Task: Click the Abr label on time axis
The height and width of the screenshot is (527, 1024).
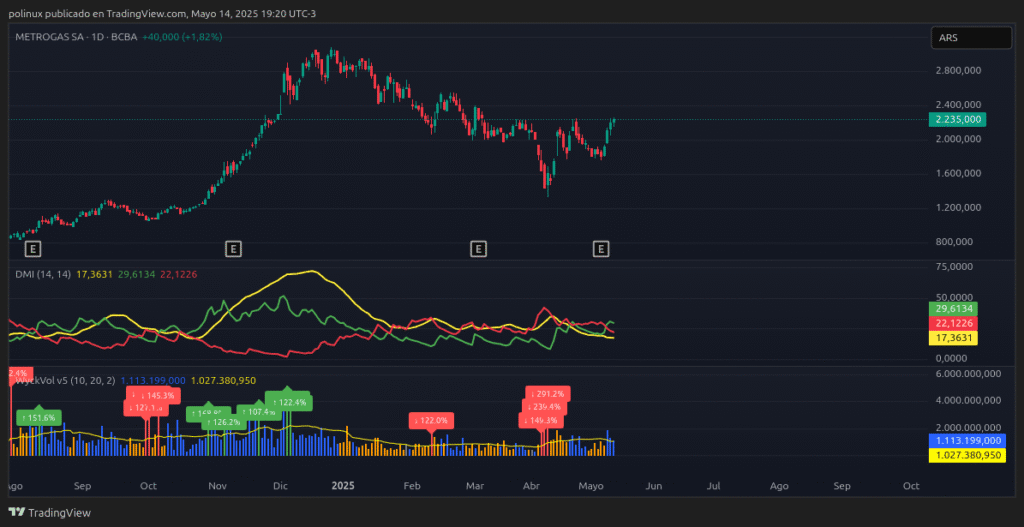Action: 532,486
